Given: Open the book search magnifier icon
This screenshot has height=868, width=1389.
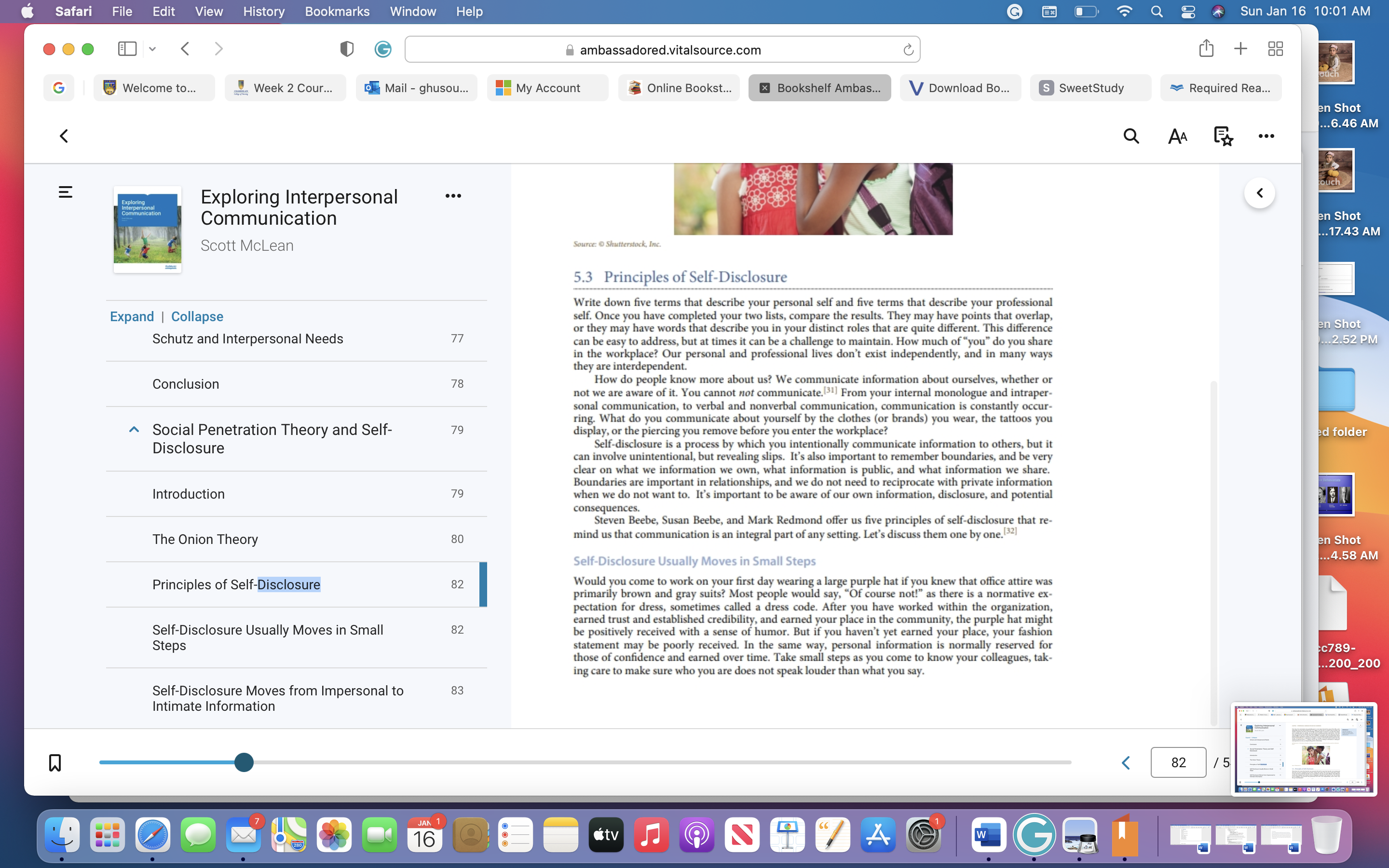Looking at the screenshot, I should [1130, 136].
